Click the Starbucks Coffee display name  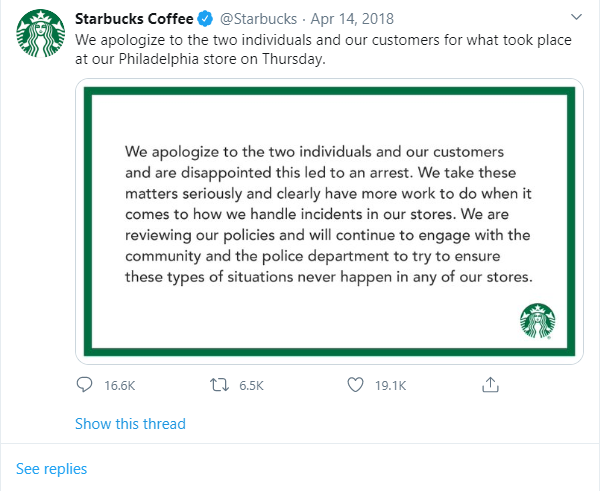(134, 19)
